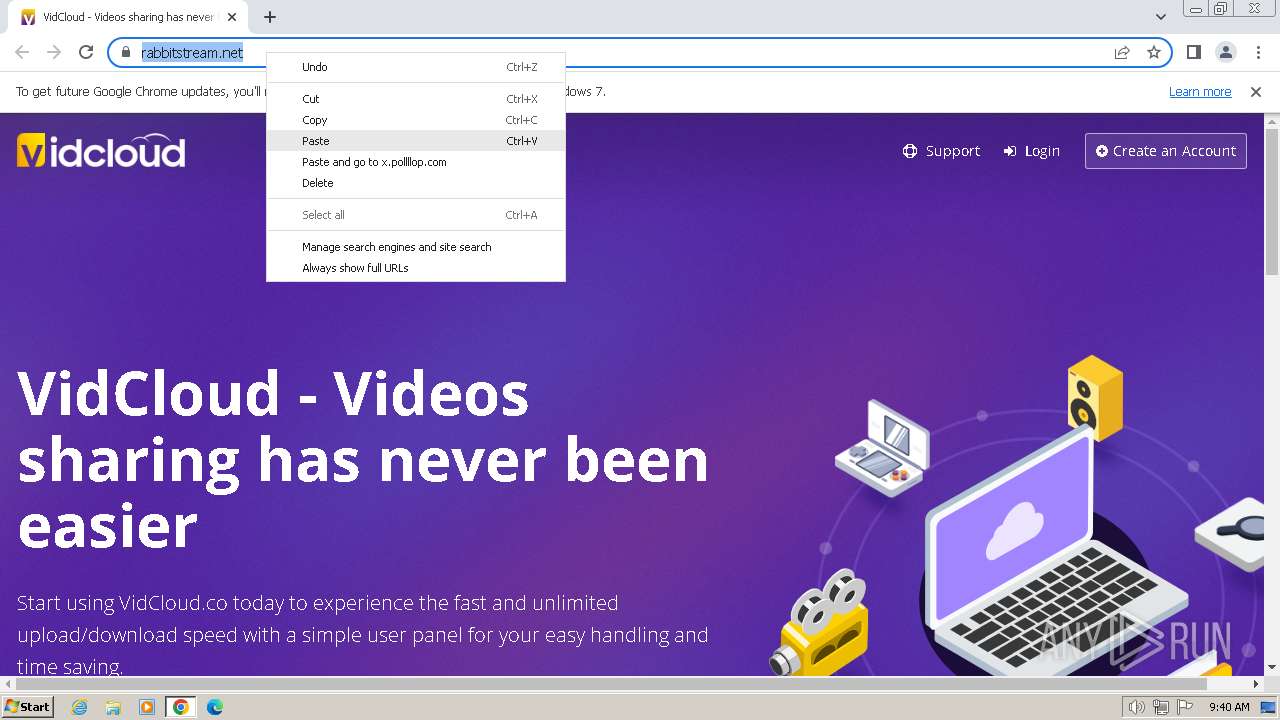The height and width of the screenshot is (720, 1280).
Task: Open Microsoft Edge from the taskbar
Action: pyautogui.click(x=214, y=707)
